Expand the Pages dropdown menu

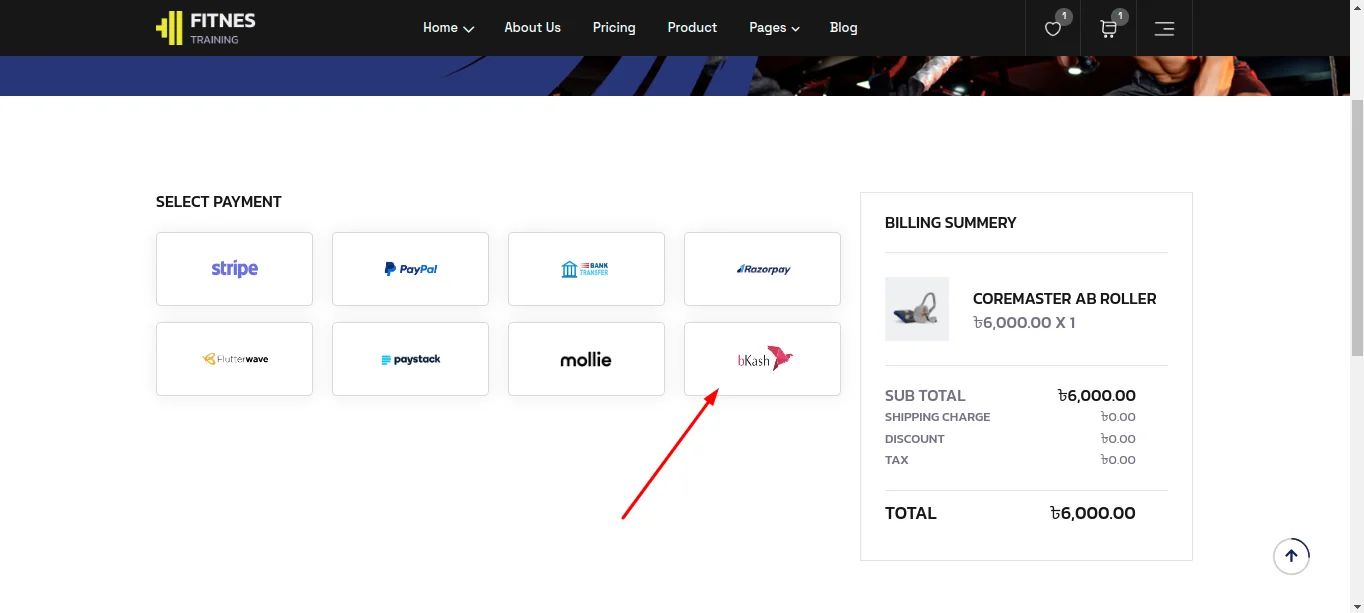point(774,28)
